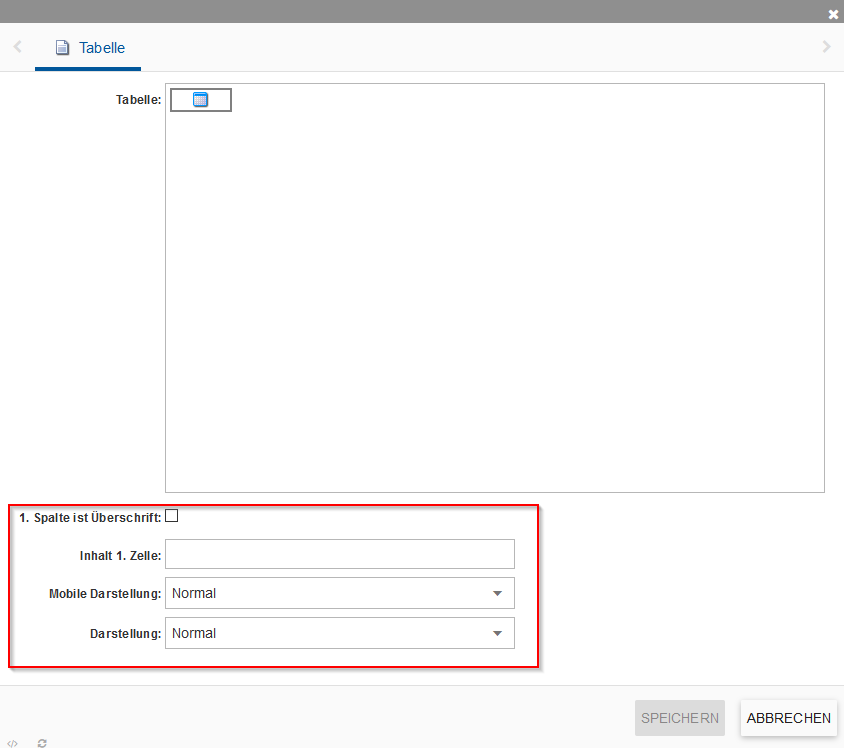
Task: Enable the '1. Spalte ist Überschrift' checkbox
Action: point(171,516)
